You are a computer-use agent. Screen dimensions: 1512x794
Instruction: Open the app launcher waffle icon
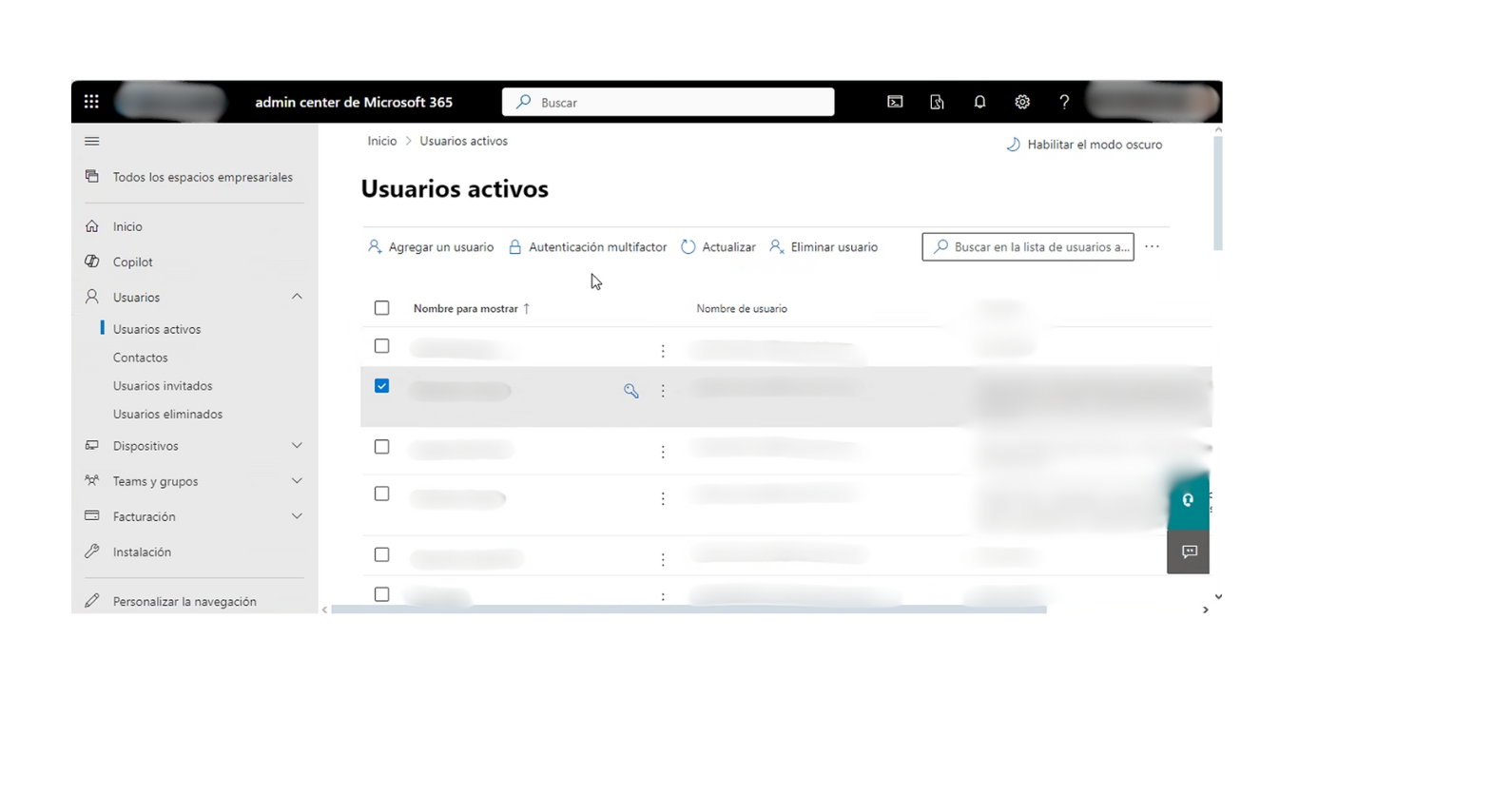(x=91, y=102)
